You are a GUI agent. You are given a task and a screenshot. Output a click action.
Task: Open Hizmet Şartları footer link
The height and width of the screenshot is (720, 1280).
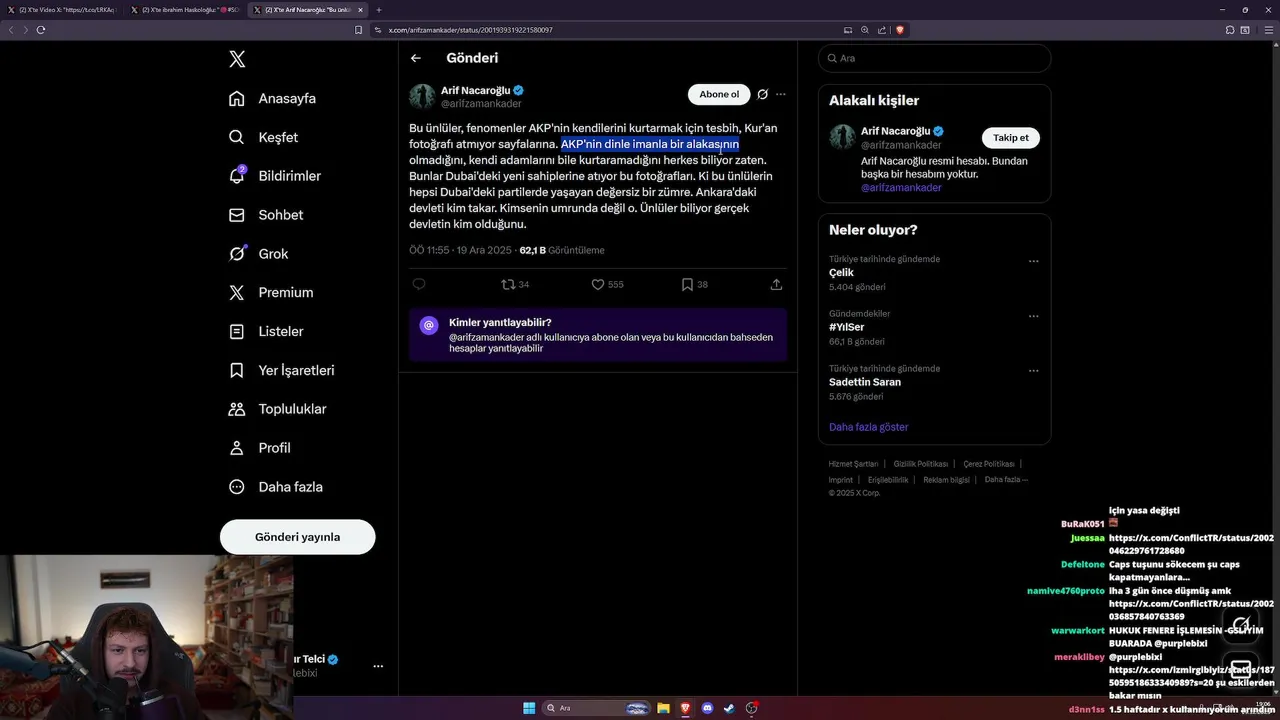(x=853, y=464)
